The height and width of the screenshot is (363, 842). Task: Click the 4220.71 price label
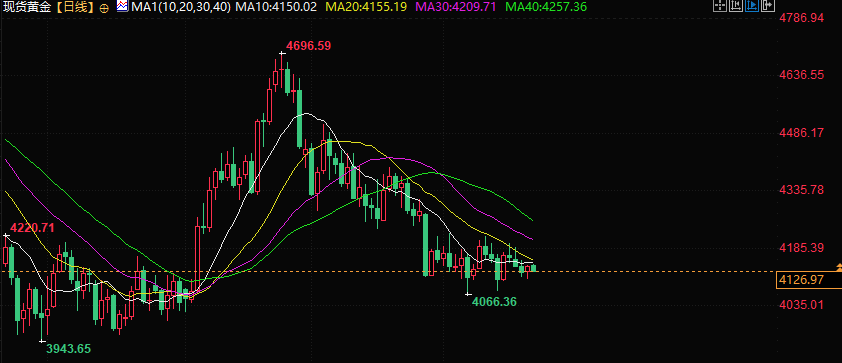(x=32, y=228)
